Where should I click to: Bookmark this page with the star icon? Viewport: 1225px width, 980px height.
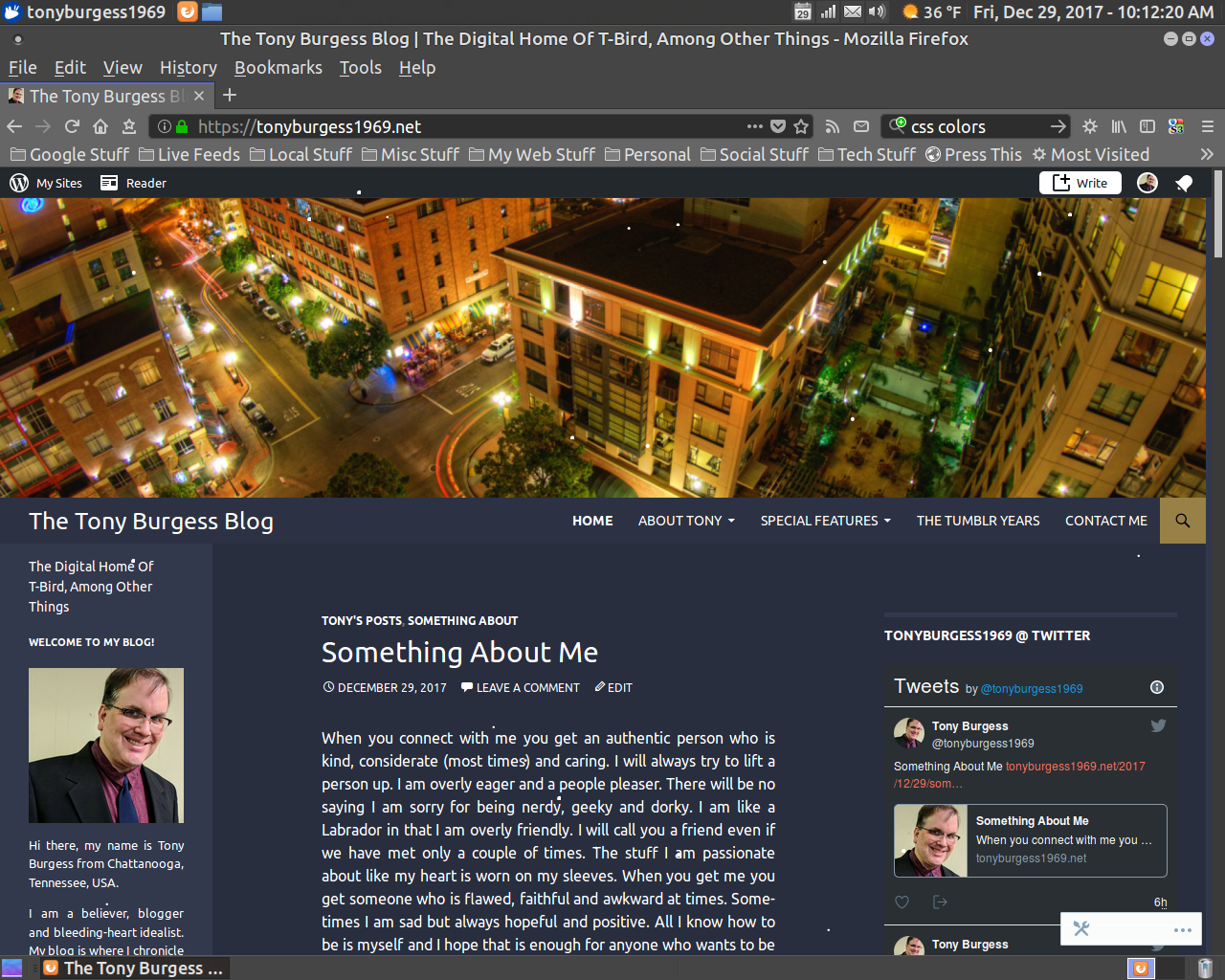tap(801, 126)
